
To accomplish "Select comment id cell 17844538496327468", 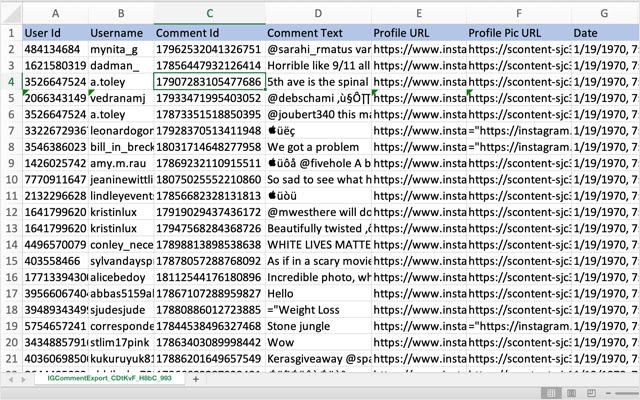I will pyautogui.click(x=210, y=327).
